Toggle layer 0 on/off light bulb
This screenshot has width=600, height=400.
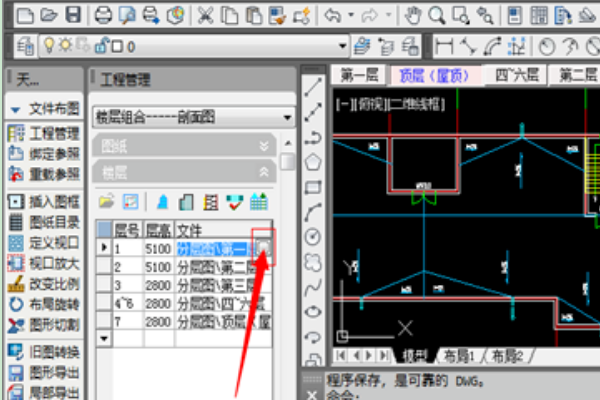(49, 46)
